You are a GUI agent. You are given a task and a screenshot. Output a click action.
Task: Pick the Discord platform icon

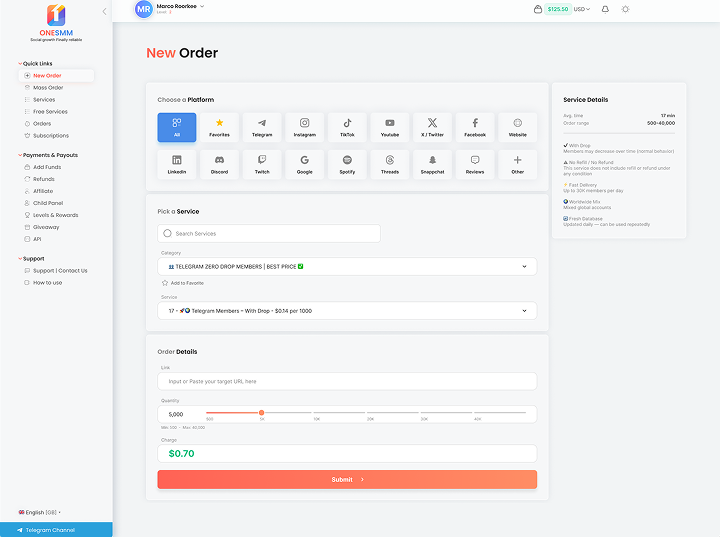219,164
